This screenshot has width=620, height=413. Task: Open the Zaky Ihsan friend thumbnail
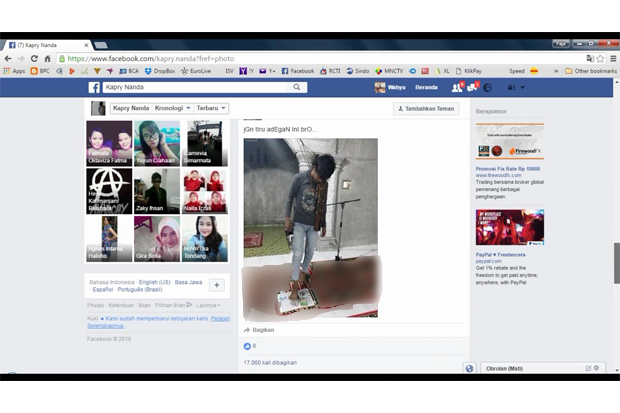pyautogui.click(x=157, y=191)
